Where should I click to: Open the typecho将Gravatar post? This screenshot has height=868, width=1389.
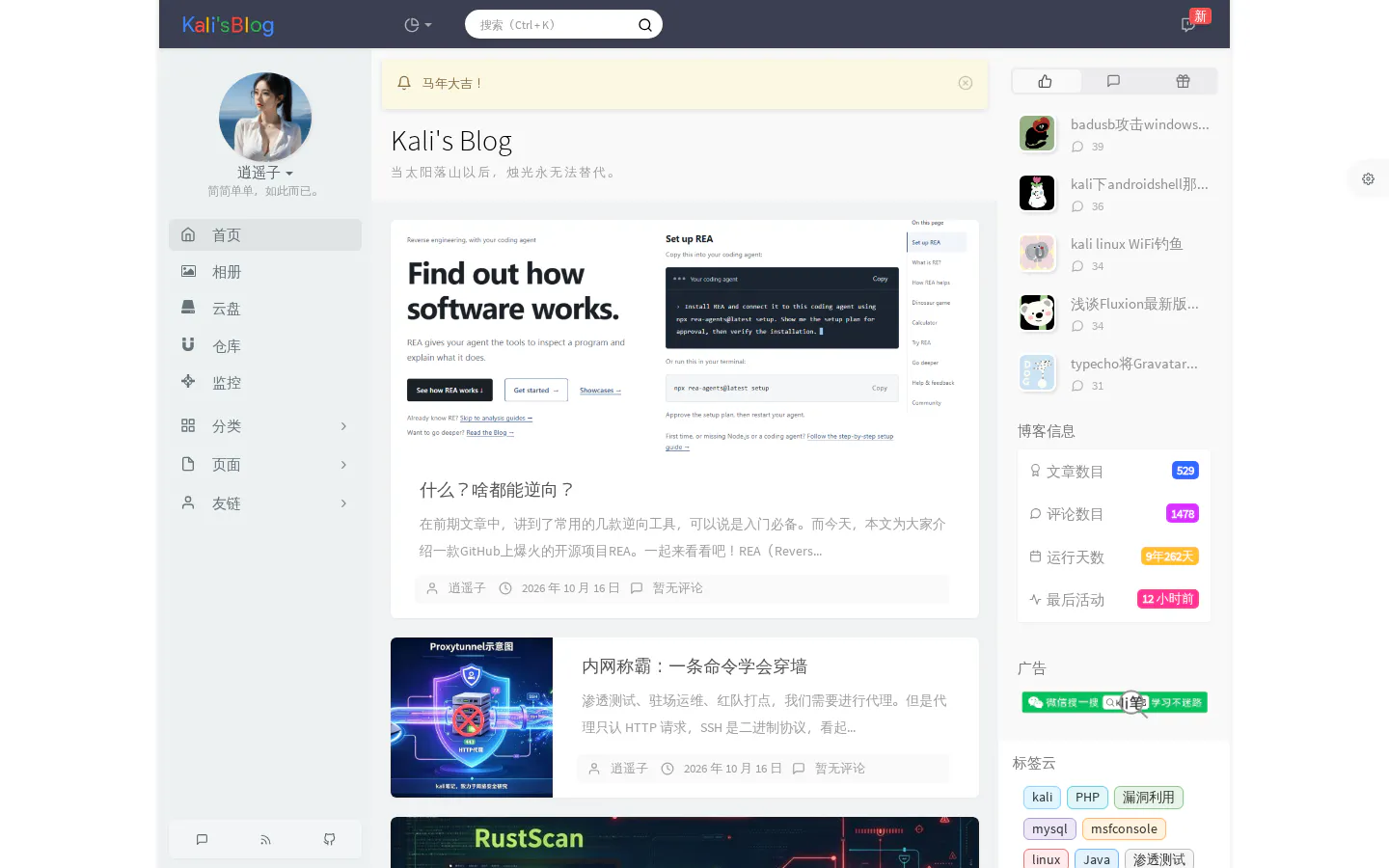click(1134, 364)
